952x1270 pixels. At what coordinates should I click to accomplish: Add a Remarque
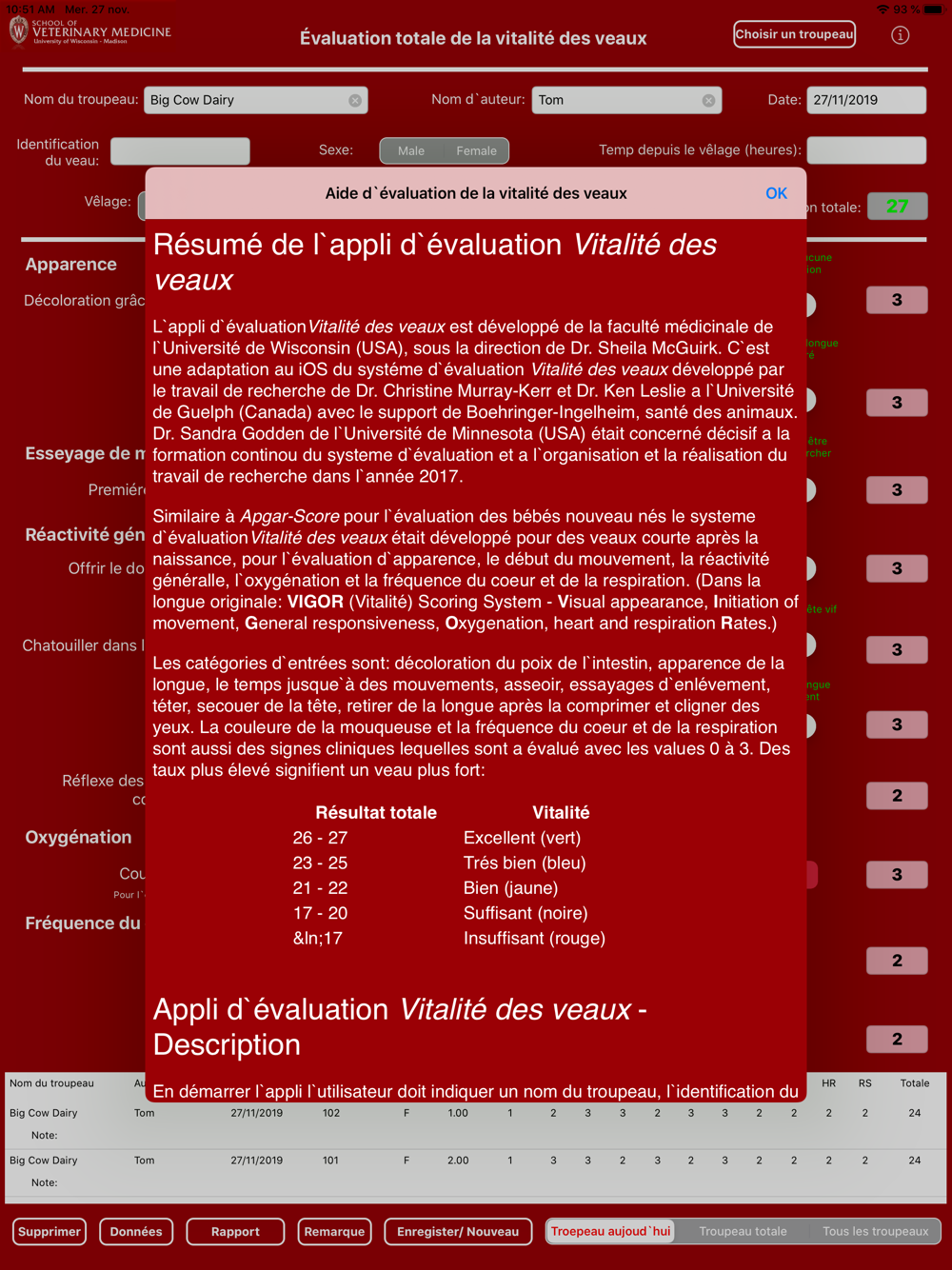coord(334,1231)
